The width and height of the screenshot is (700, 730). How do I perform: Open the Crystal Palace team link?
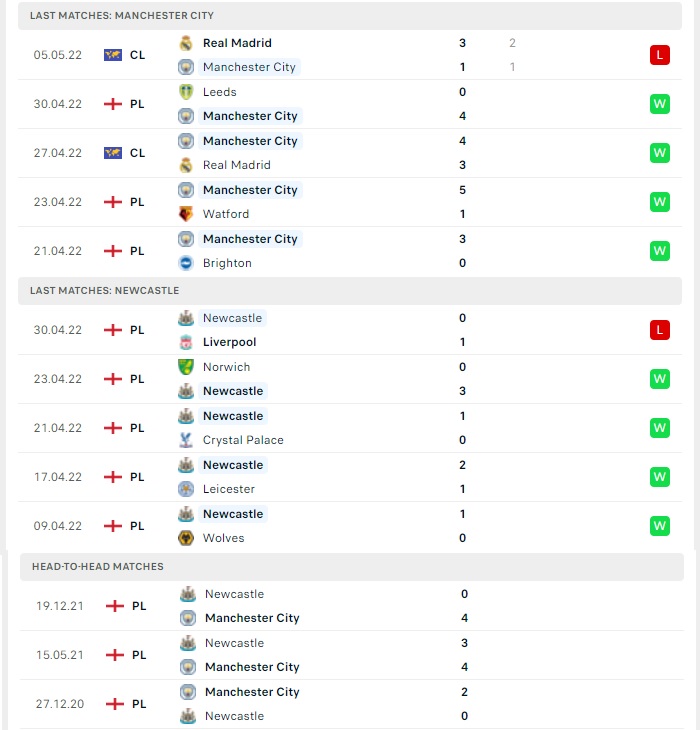point(243,440)
